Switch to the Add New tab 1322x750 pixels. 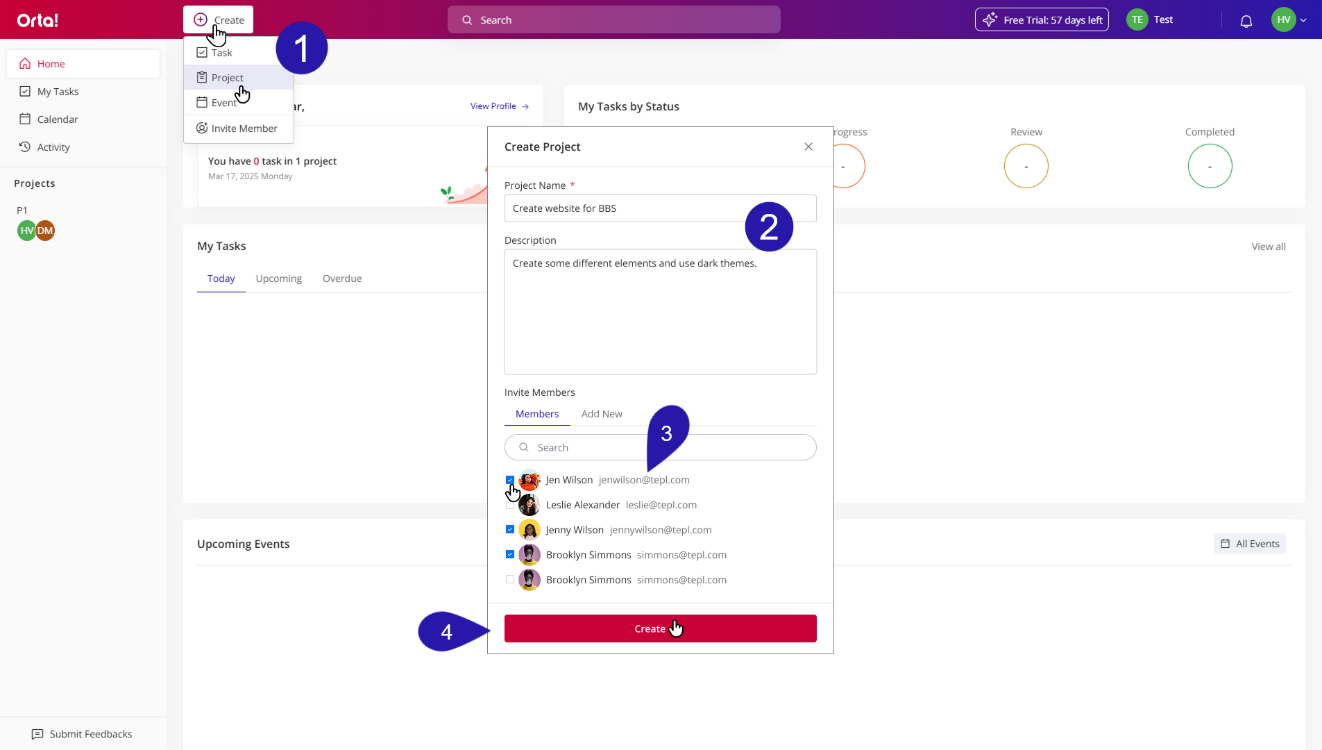tap(601, 414)
